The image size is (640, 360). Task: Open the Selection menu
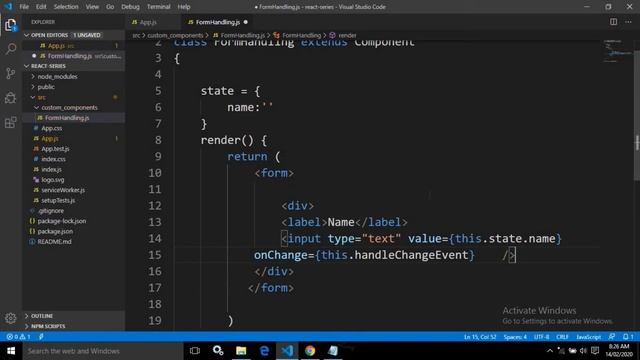coord(66,7)
